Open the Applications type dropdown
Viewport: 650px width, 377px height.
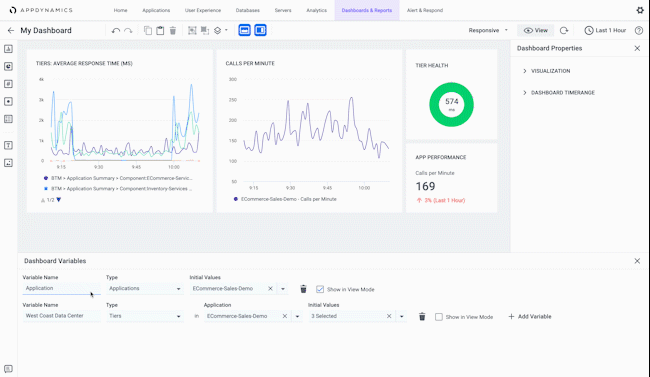[x=145, y=288]
